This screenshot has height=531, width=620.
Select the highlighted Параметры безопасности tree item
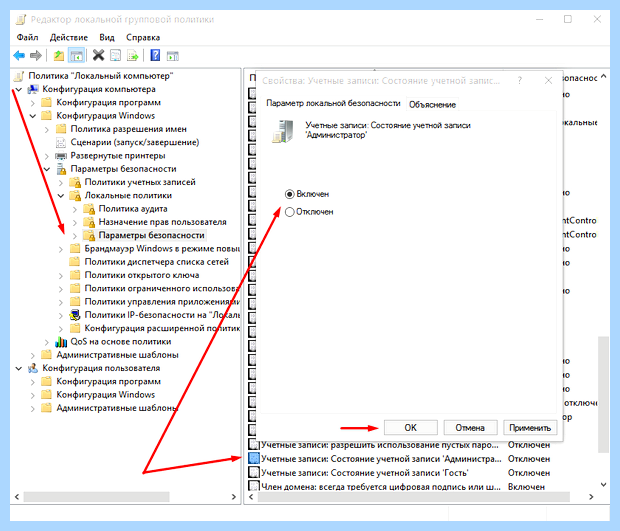click(151, 235)
